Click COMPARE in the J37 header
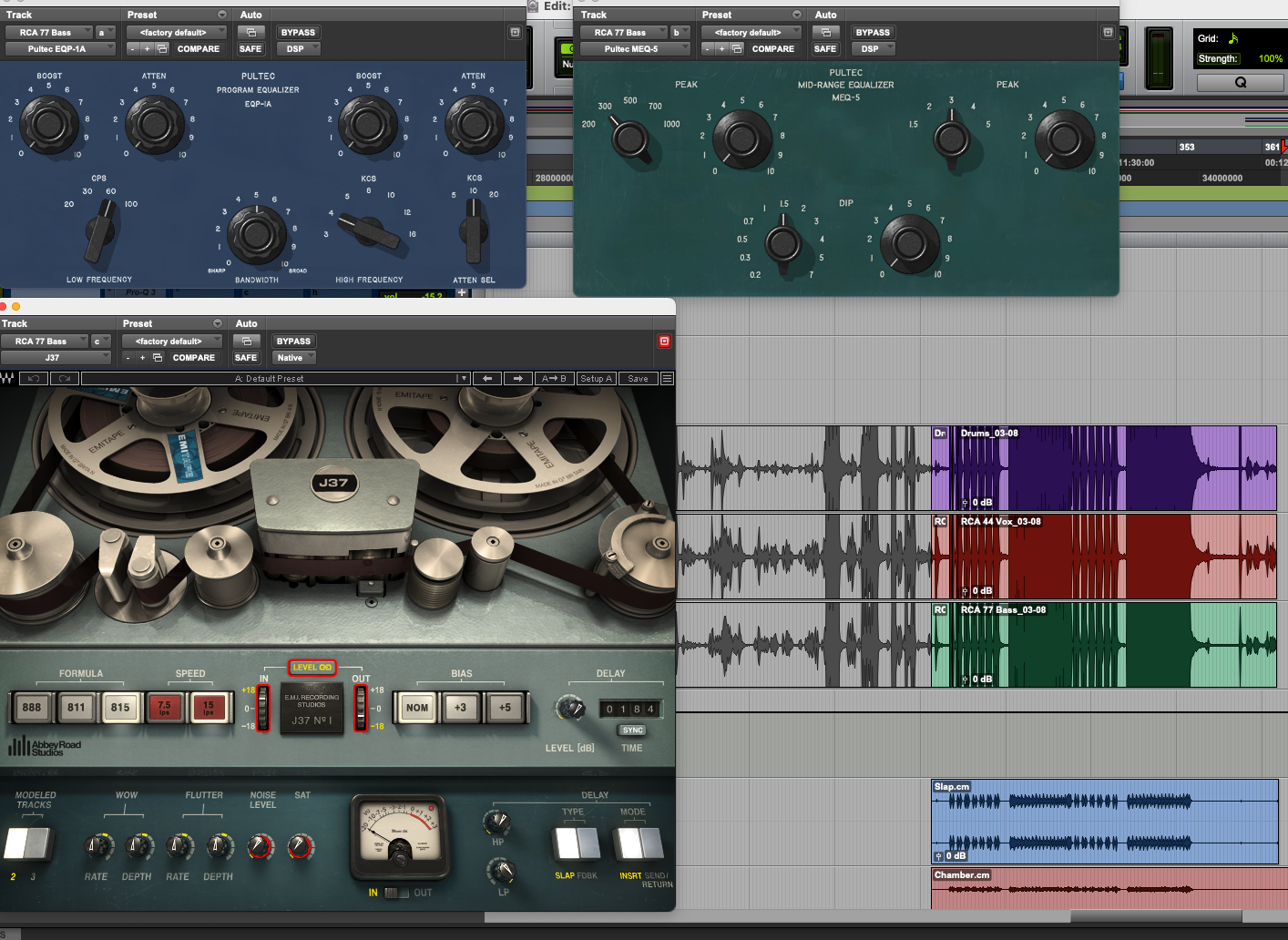The height and width of the screenshot is (940, 1288). (194, 357)
